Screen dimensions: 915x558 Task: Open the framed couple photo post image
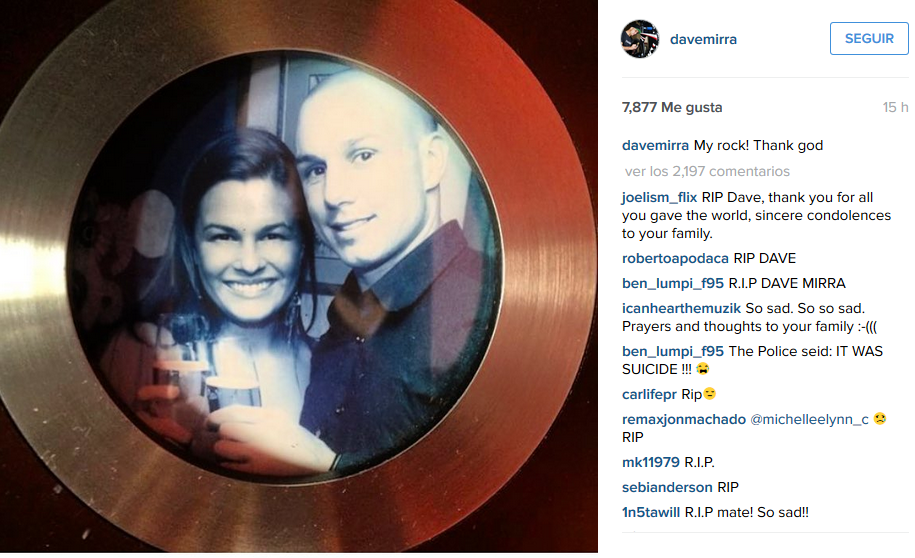(x=299, y=276)
